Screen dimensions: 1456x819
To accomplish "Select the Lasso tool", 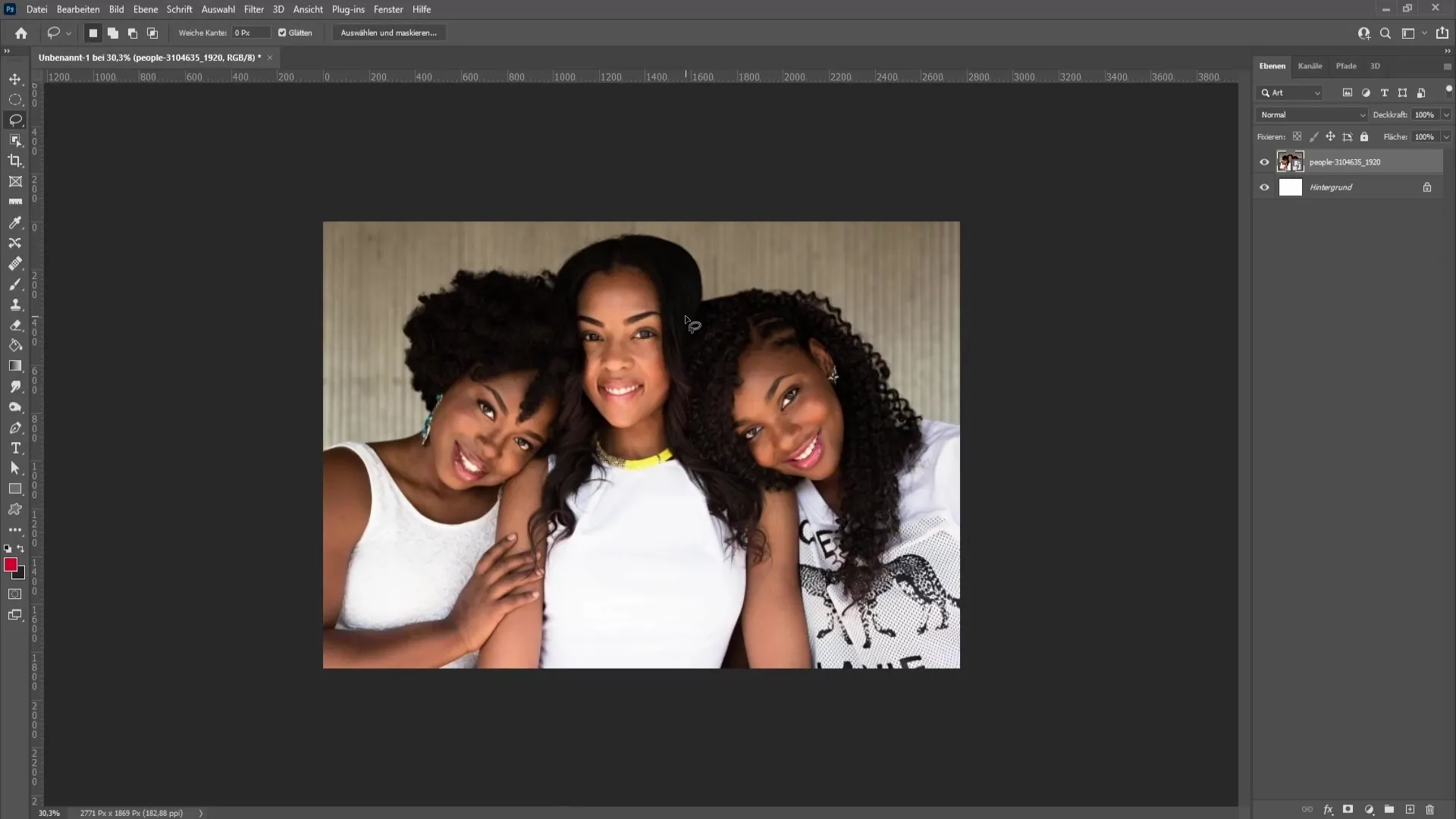I will point(15,120).
